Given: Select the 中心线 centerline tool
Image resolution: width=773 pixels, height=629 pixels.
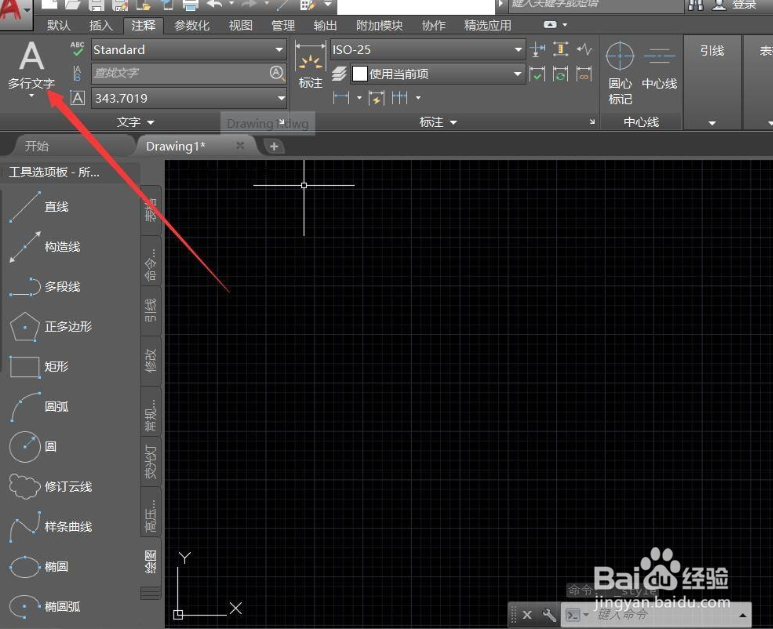Looking at the screenshot, I should (x=659, y=68).
